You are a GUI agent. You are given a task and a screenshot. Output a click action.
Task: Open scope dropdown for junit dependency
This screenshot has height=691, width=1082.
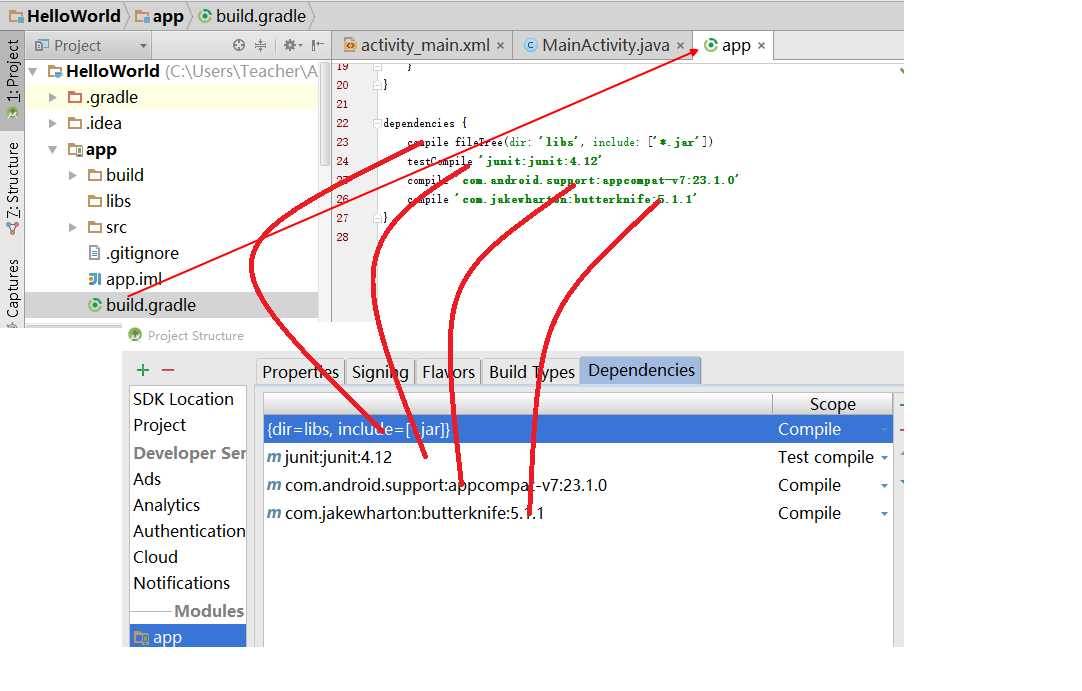pyautogui.click(x=884, y=458)
